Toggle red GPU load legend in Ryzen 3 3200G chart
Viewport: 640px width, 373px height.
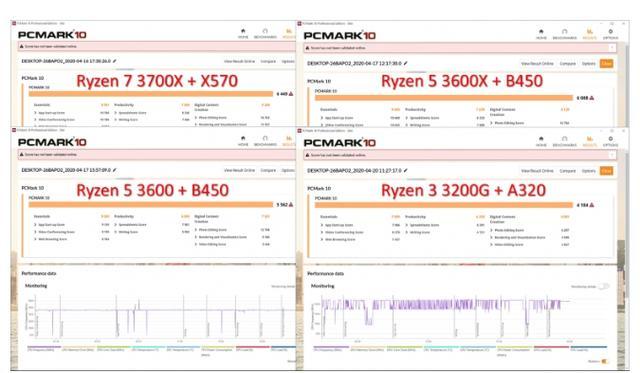coord(551,349)
